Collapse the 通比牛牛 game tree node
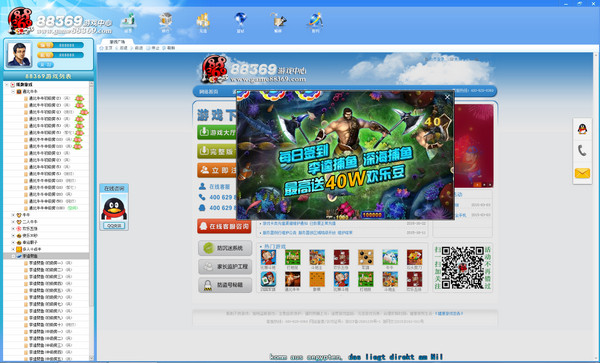600x363 pixels. pos(13,92)
